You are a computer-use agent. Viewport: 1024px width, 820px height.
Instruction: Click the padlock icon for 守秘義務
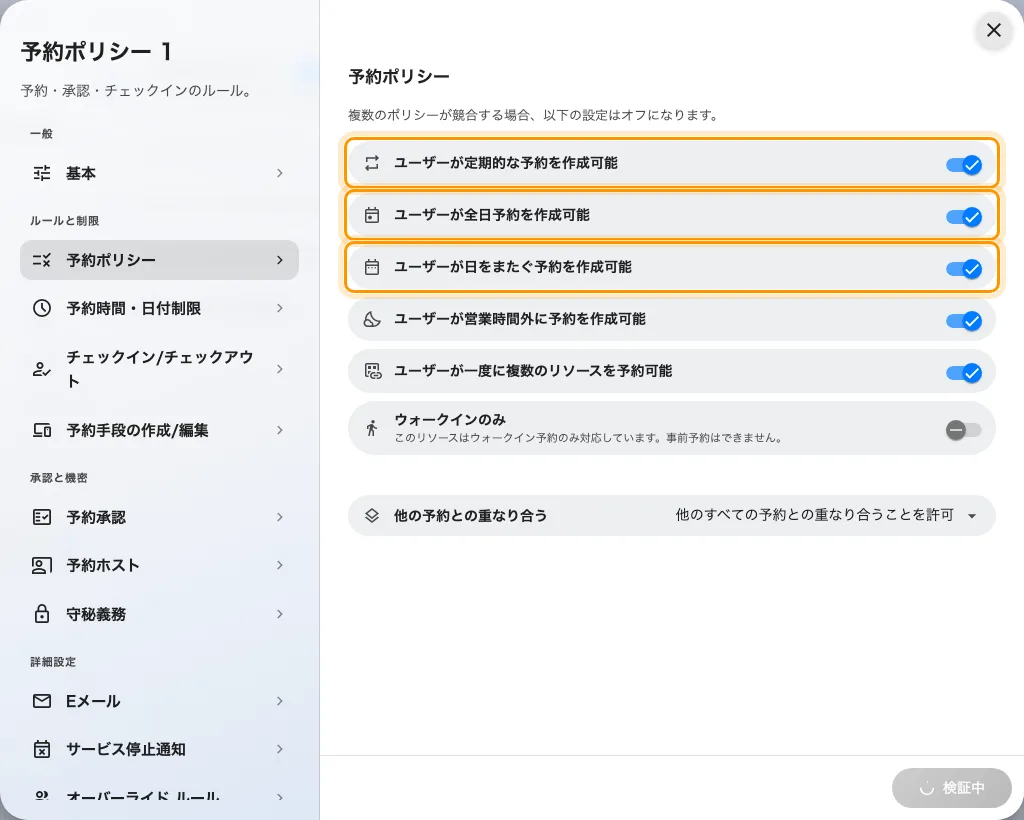click(42, 614)
